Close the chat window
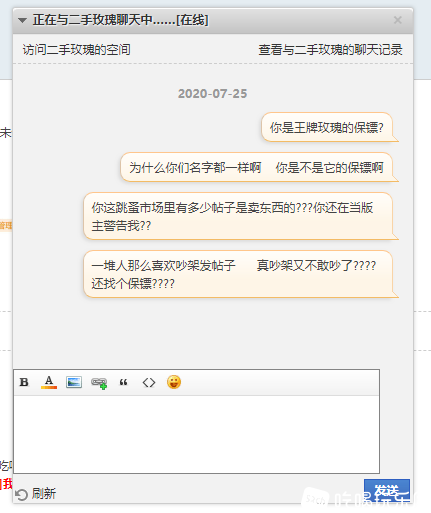This screenshot has width=431, height=513. pos(397,20)
